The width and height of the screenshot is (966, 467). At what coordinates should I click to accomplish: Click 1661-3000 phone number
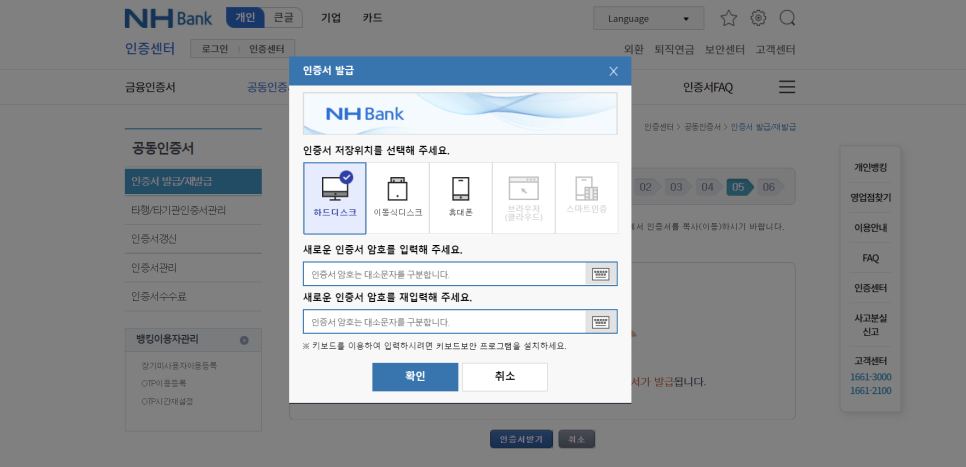(x=871, y=377)
